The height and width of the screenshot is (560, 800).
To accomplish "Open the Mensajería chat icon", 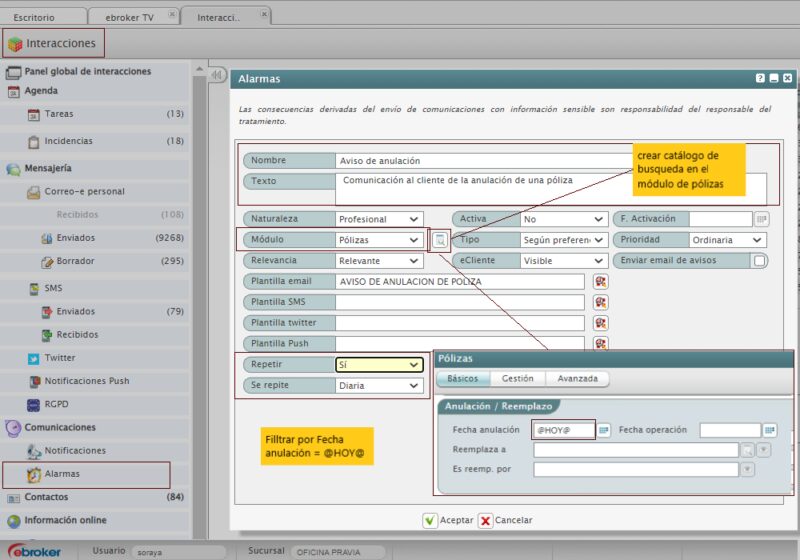I will (13, 169).
